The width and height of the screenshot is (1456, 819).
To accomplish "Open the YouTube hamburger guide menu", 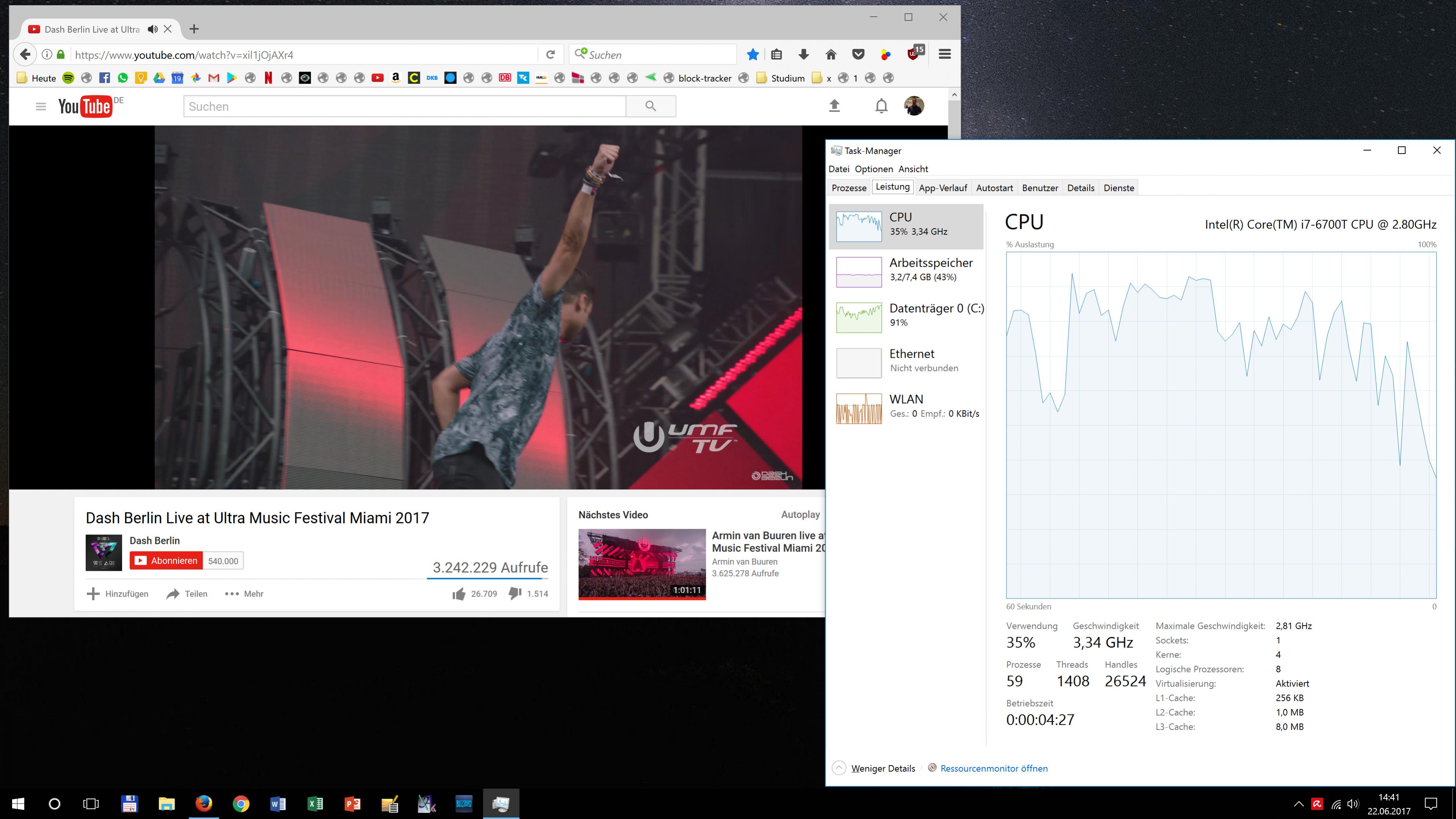I will pos(41,106).
